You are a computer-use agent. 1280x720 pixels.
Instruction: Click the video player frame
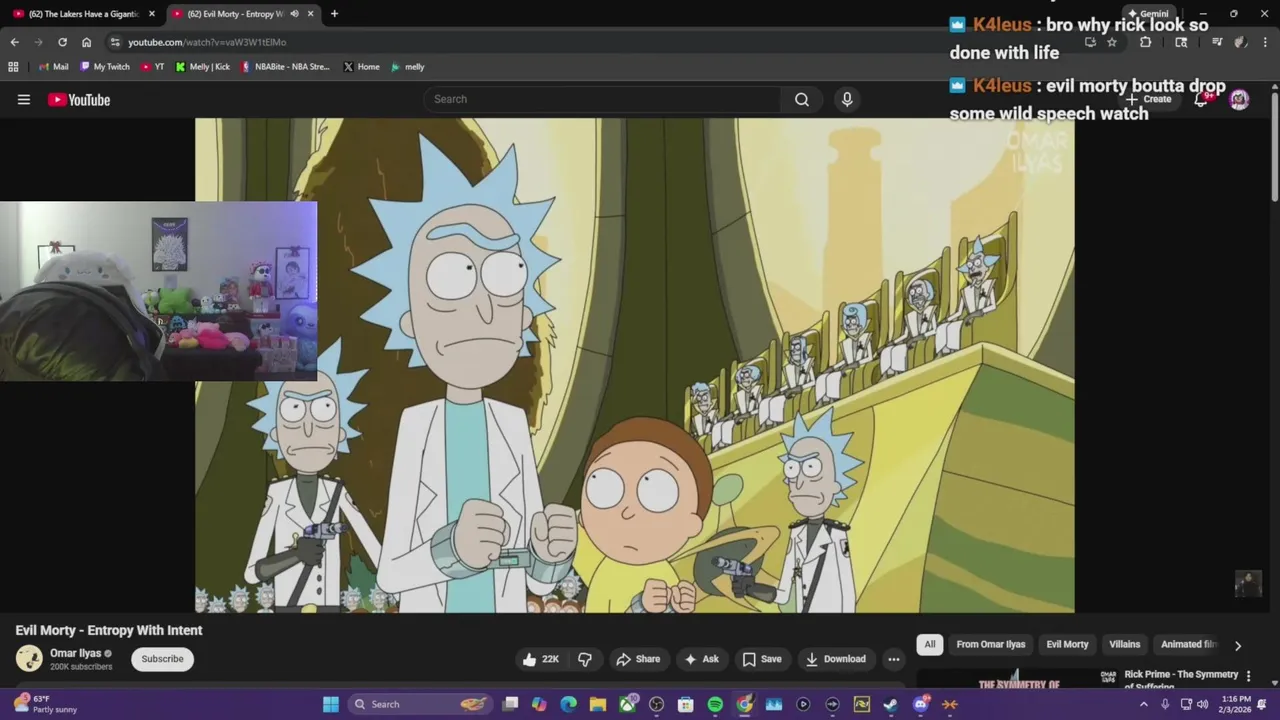[x=635, y=365]
